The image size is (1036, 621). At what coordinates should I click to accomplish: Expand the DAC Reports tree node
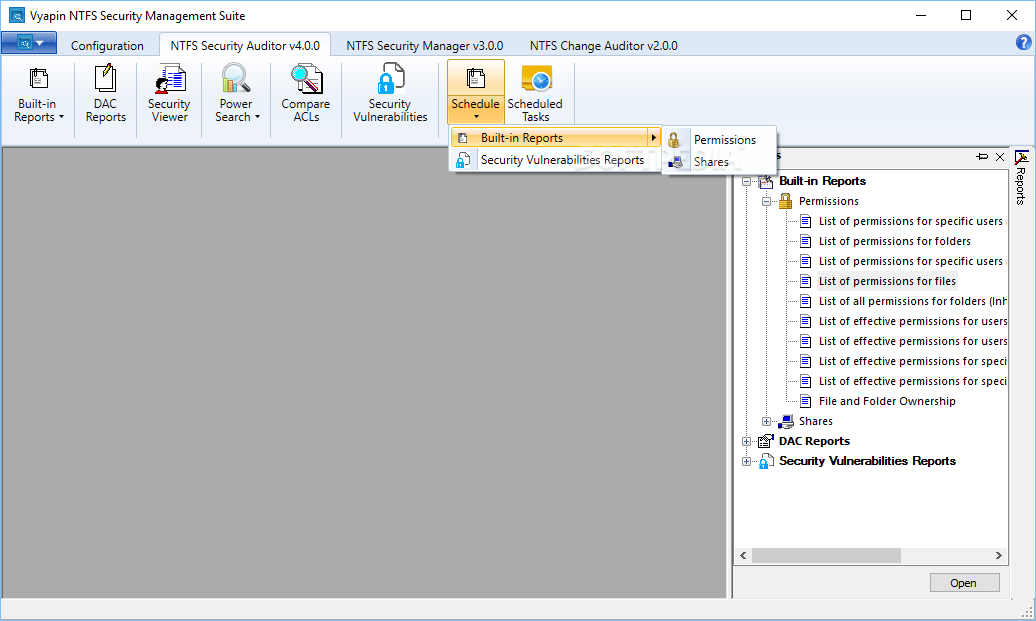pos(746,441)
